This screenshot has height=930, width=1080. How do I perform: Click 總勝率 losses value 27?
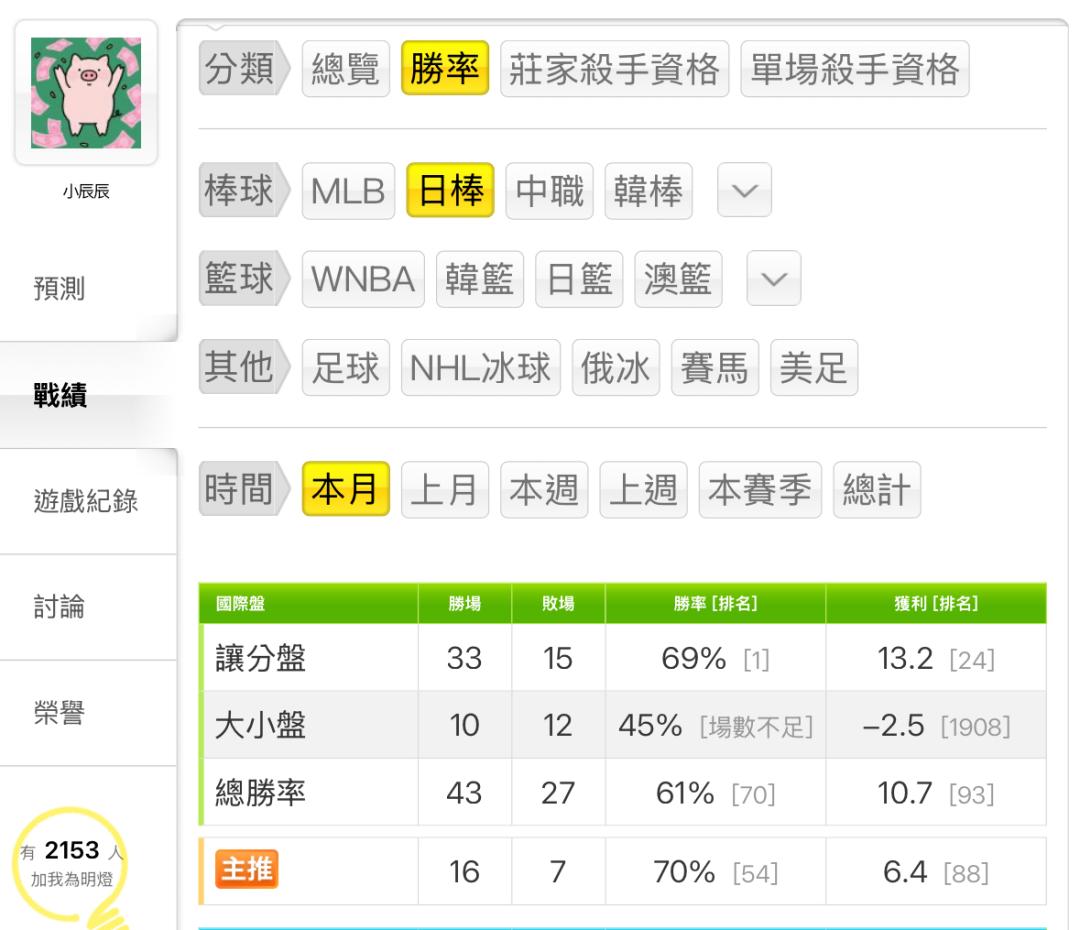[x=558, y=794]
